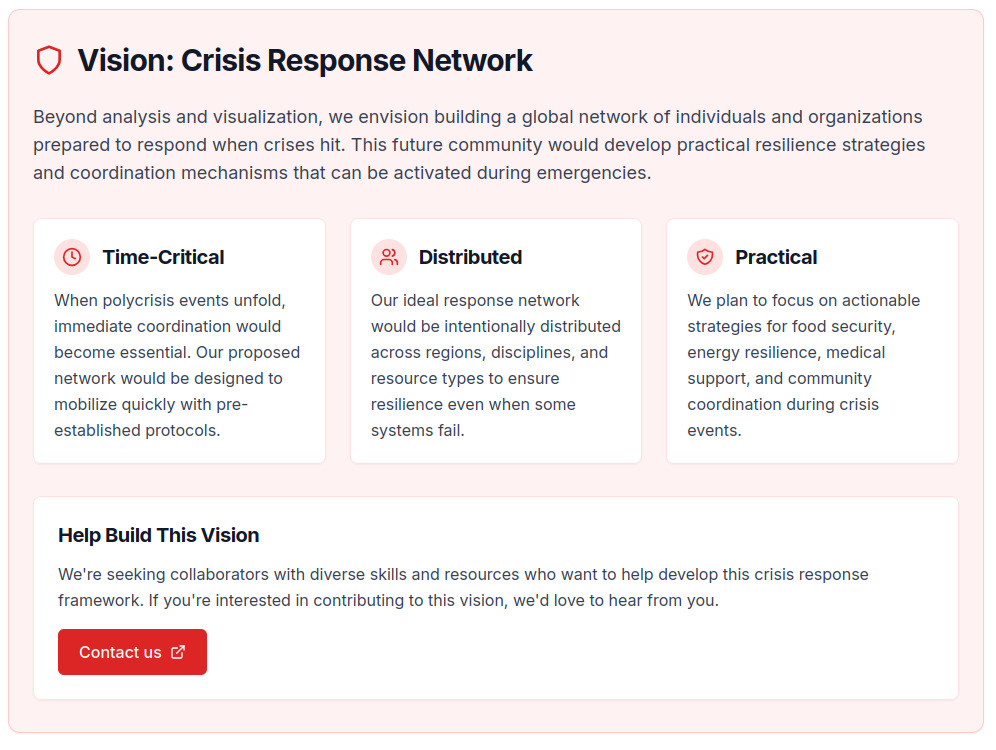Click the "Practical" card title
This screenshot has width=996, height=750.
click(776, 257)
